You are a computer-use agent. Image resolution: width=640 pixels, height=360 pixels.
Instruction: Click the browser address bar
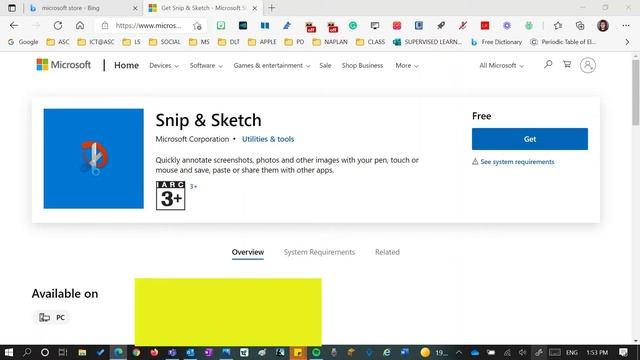149,26
